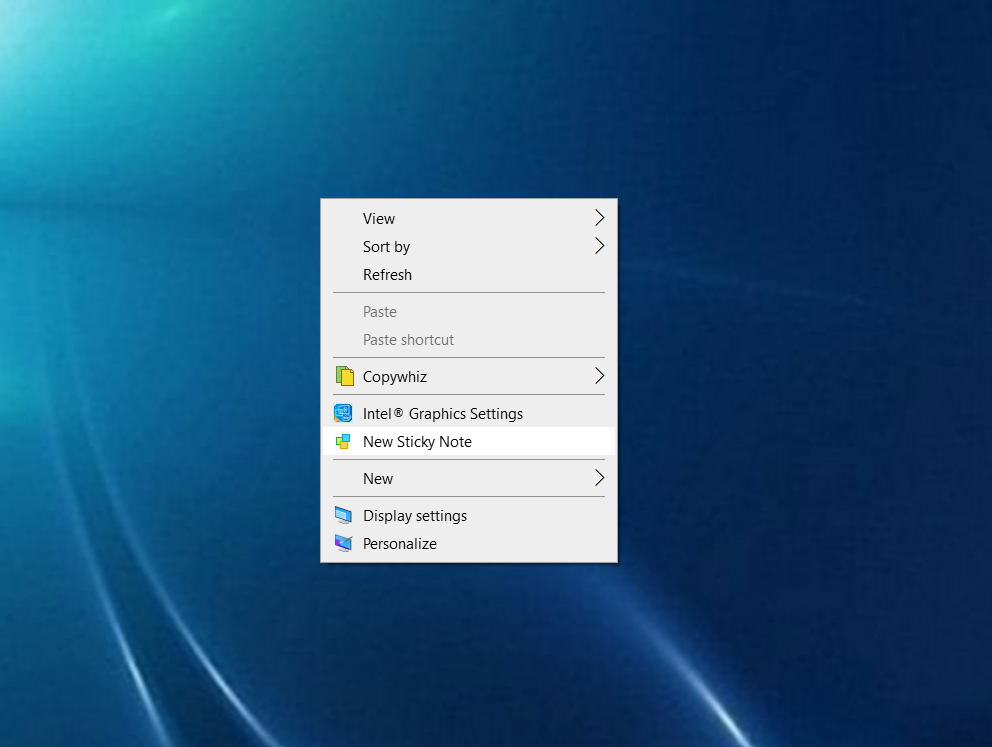Click the Display settings monitor icon

click(x=344, y=515)
